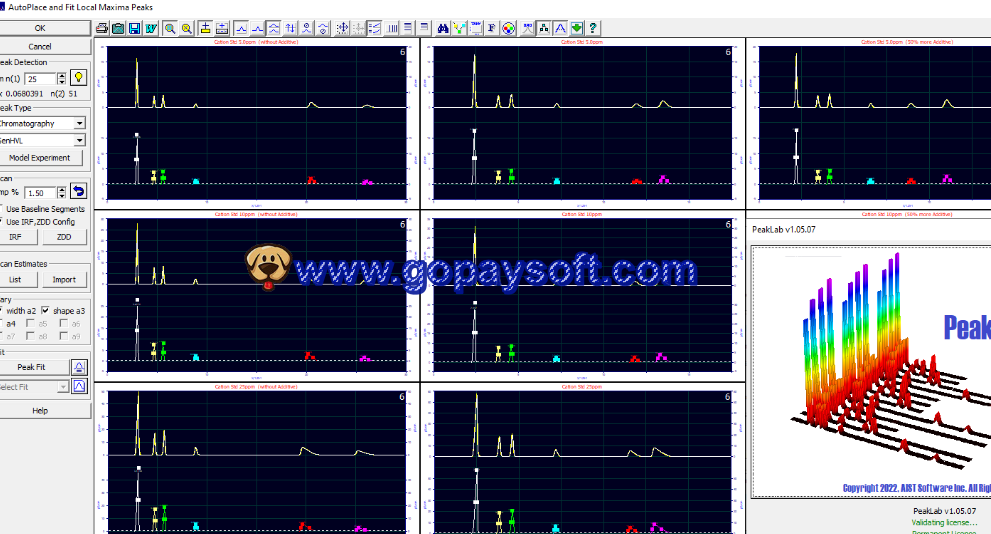Screen dimensions: 991x534
Task: Click the up-down arrows toolbar icon
Action: (290, 28)
